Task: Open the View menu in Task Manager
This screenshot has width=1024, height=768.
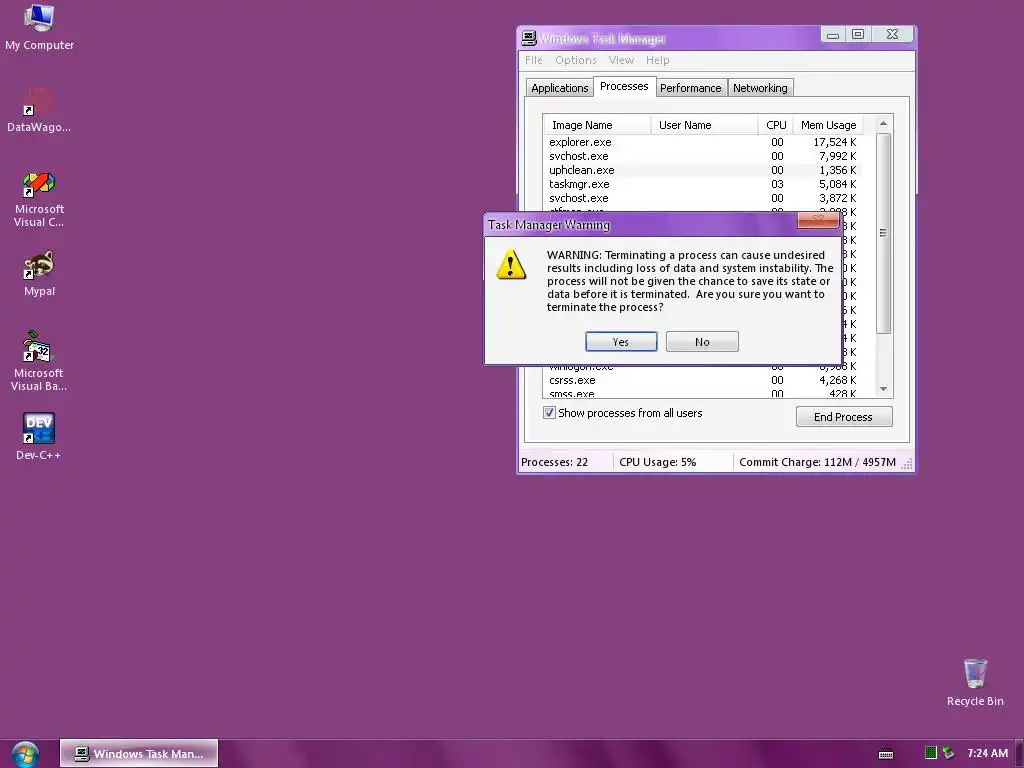Action: (621, 60)
